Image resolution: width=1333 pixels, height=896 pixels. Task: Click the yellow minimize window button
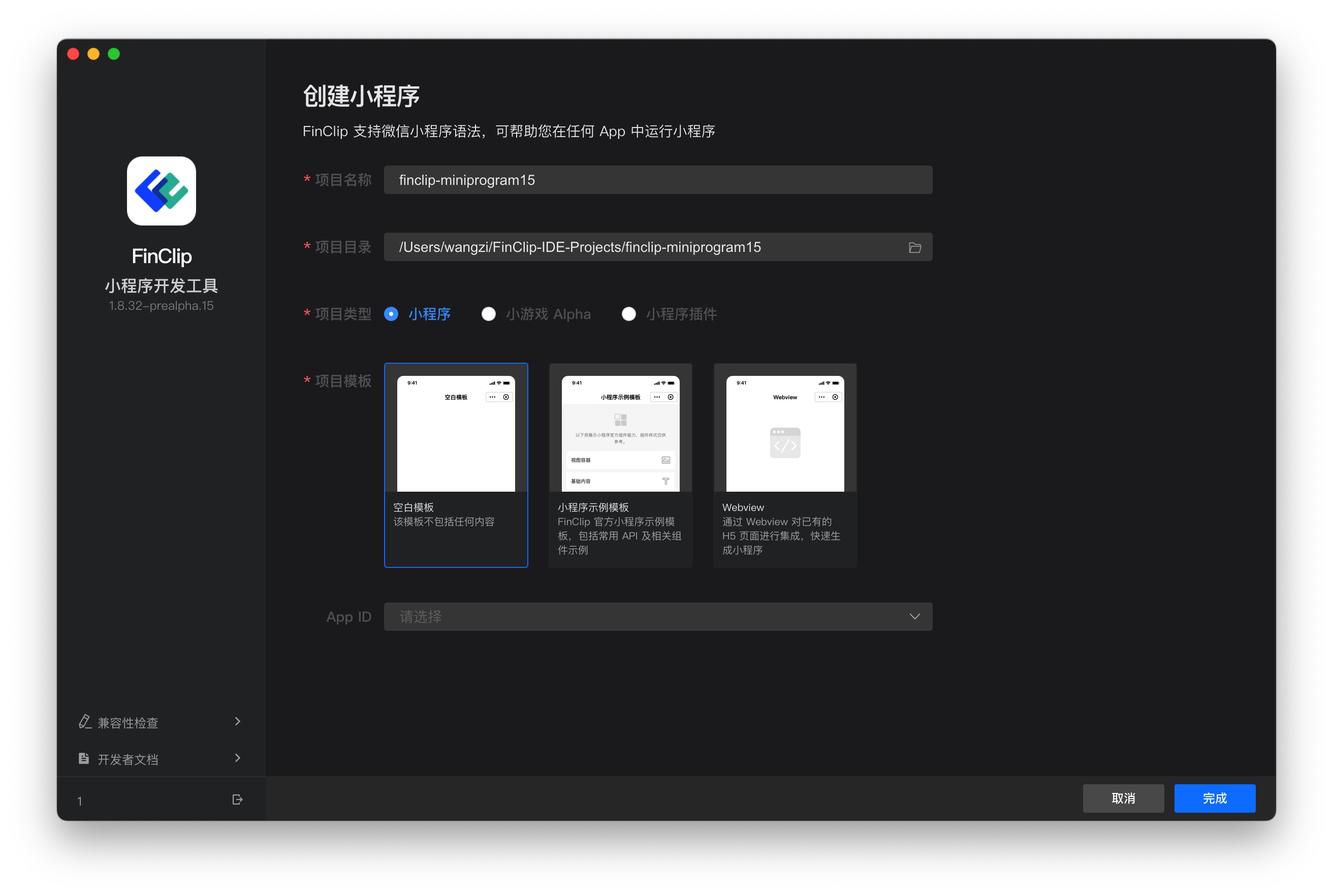pos(93,54)
